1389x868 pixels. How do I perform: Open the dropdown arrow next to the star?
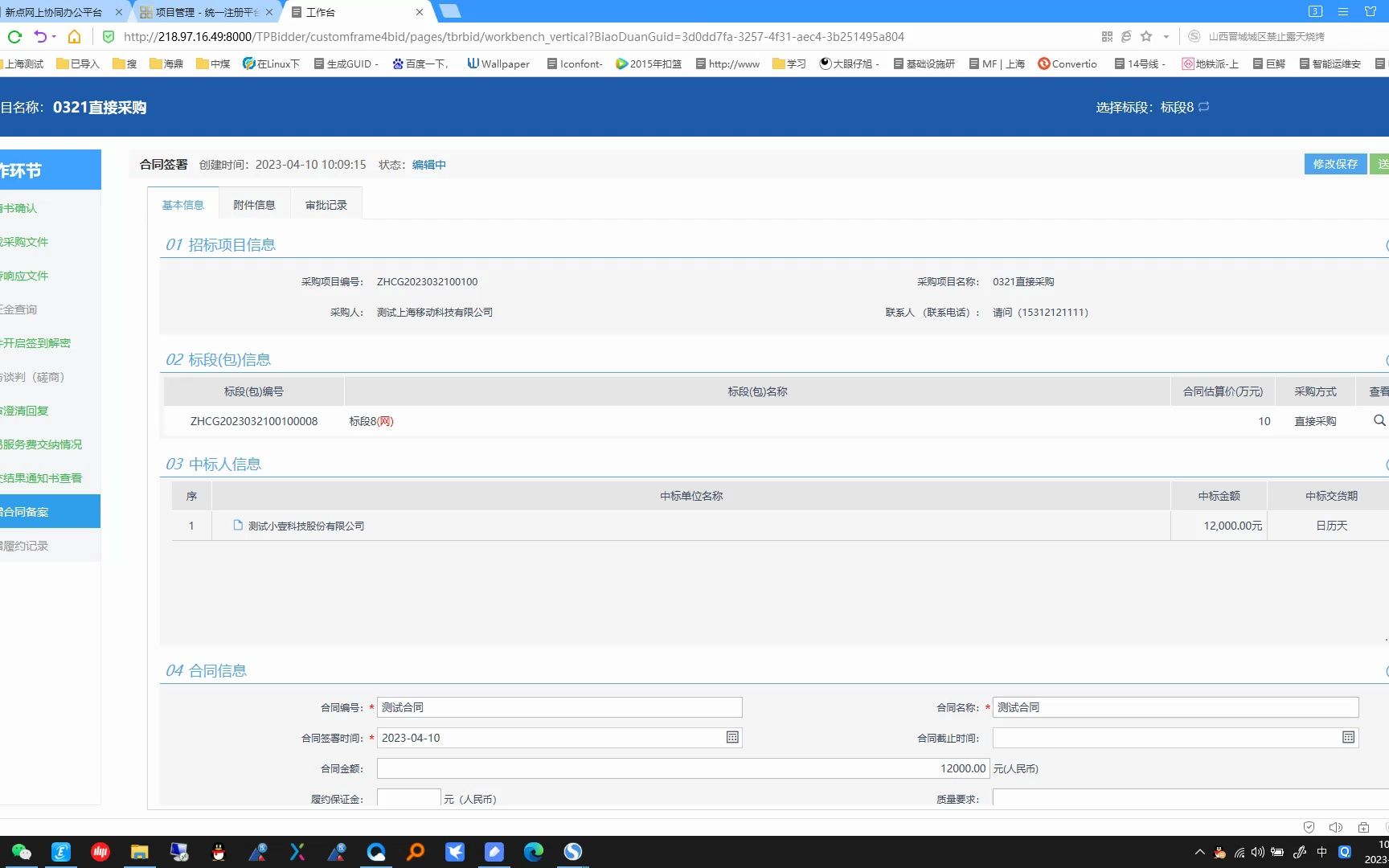[x=1166, y=37]
